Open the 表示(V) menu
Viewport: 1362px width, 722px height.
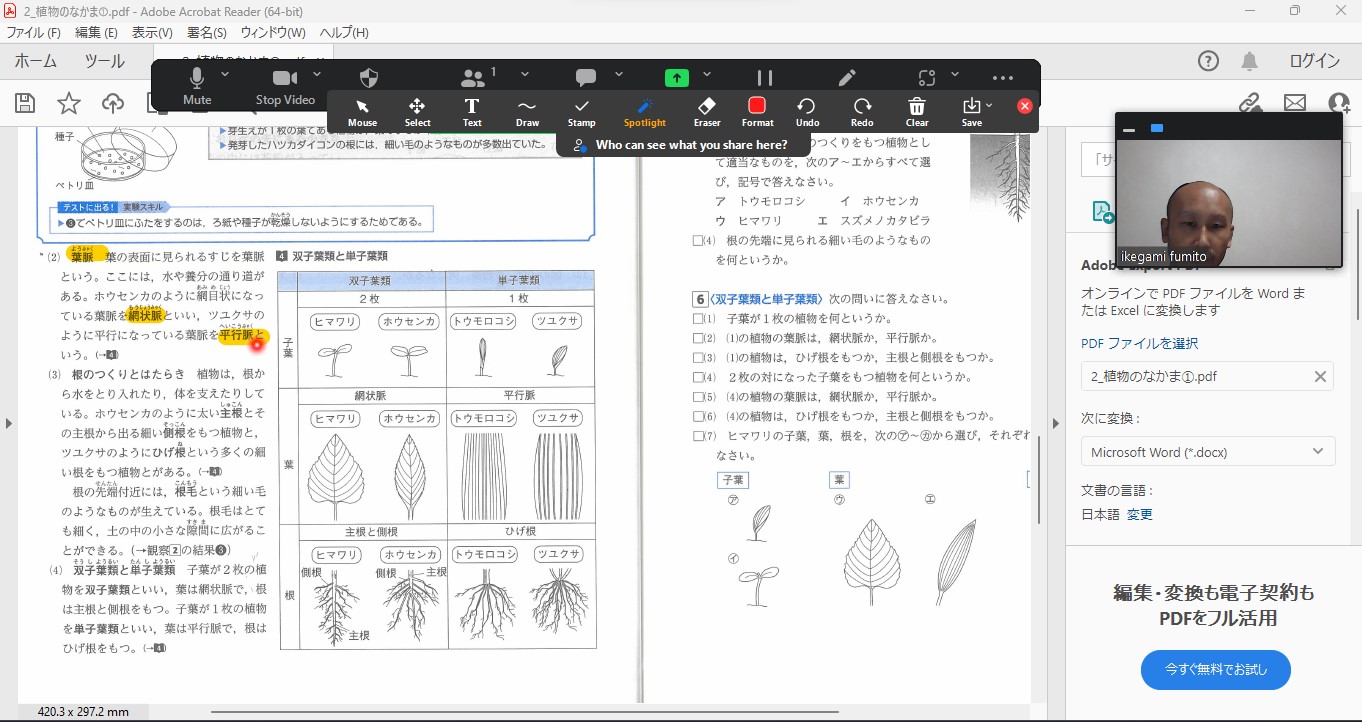[x=152, y=32]
